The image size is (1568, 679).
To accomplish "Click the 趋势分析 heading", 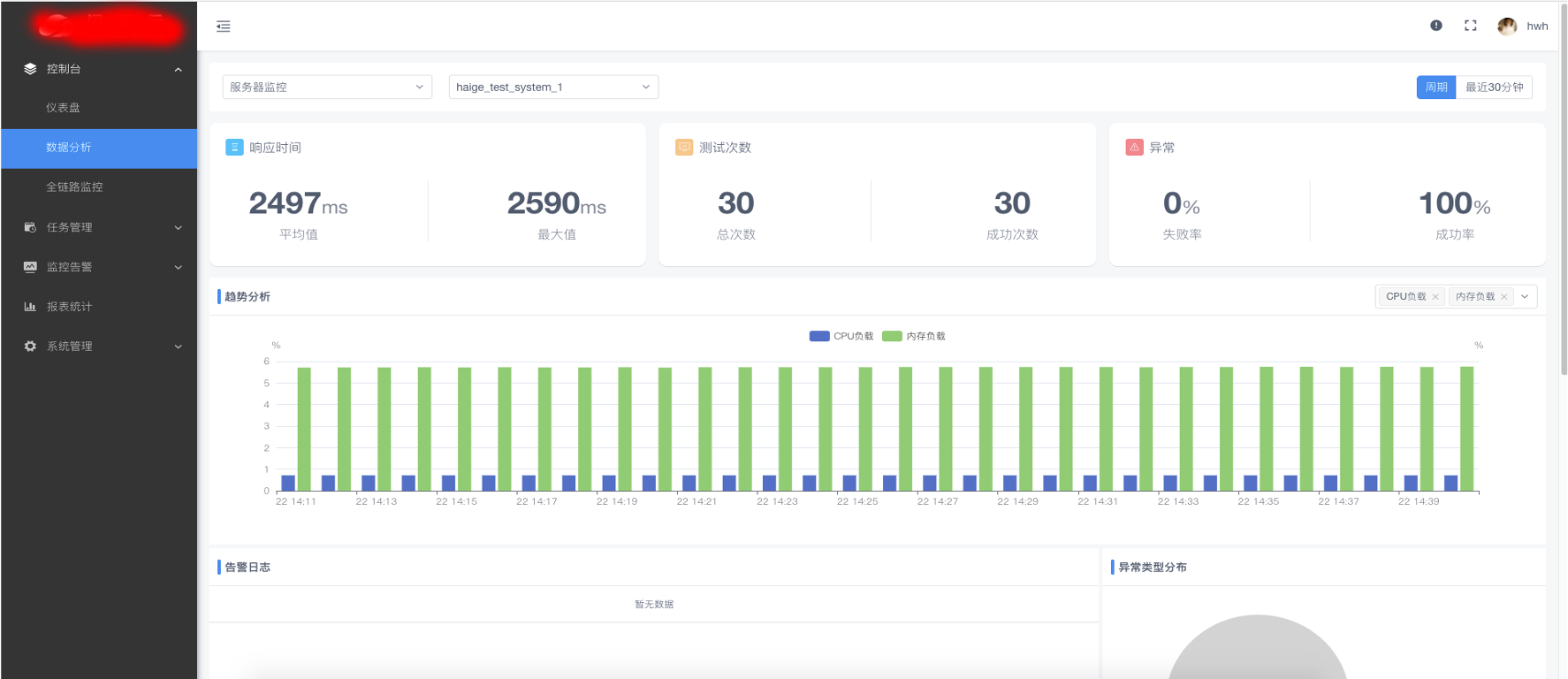I will pos(247,297).
